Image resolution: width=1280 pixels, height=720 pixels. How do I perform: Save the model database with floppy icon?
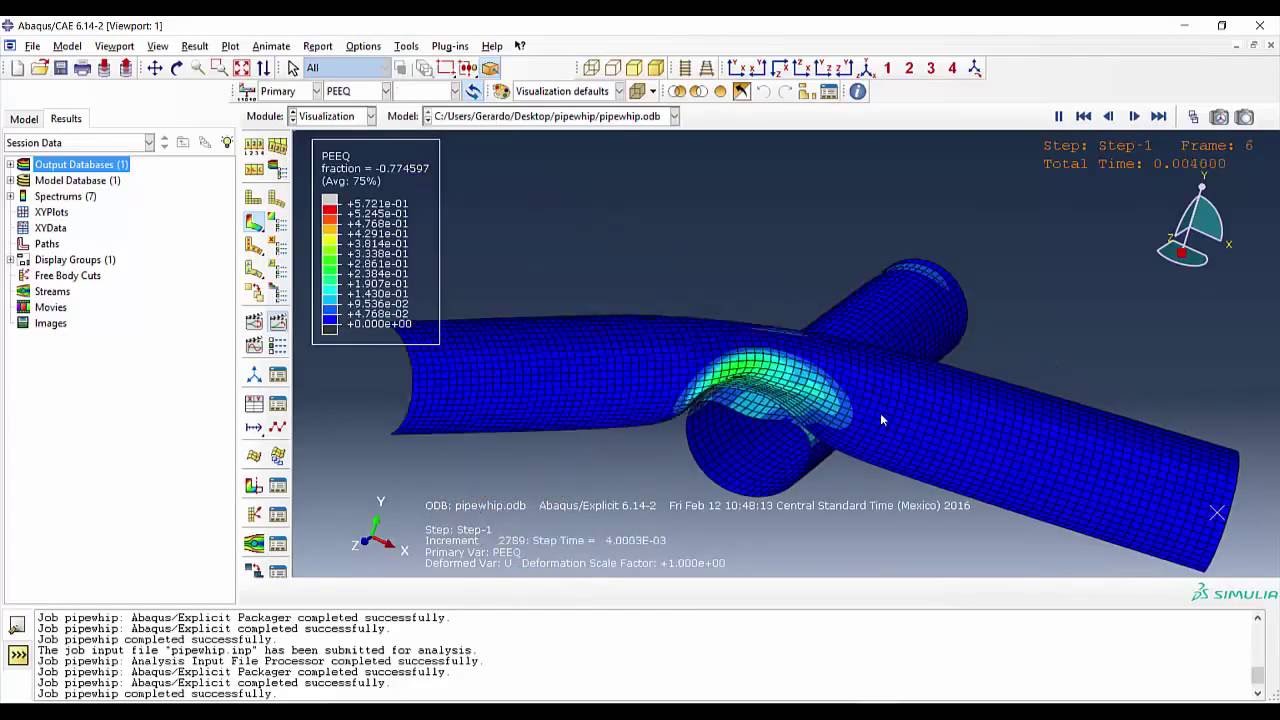61,68
